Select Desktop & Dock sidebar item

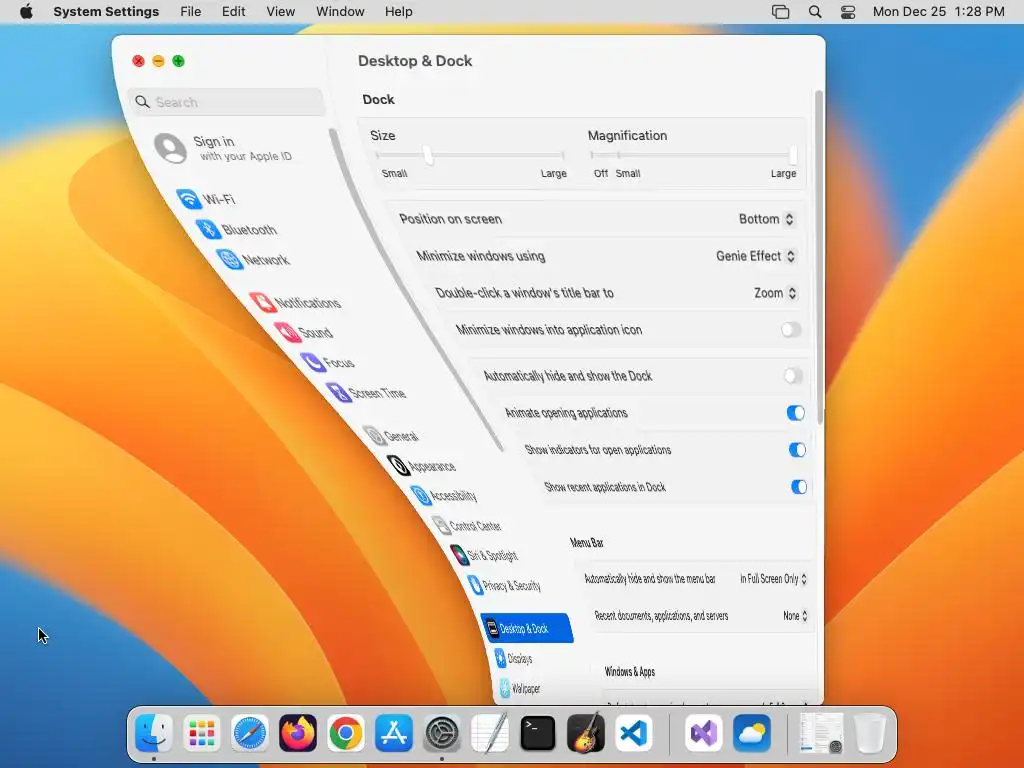[x=527, y=628]
